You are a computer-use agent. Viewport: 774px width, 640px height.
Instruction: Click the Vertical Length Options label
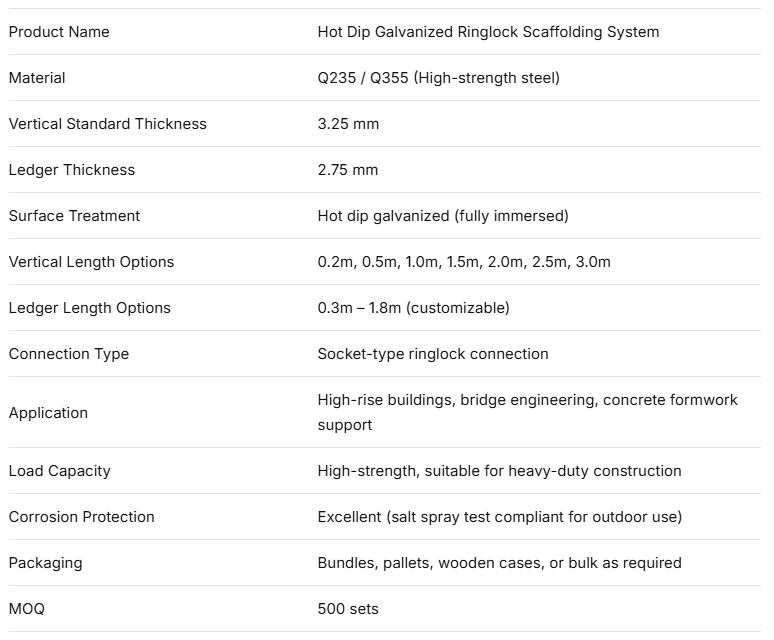point(91,262)
